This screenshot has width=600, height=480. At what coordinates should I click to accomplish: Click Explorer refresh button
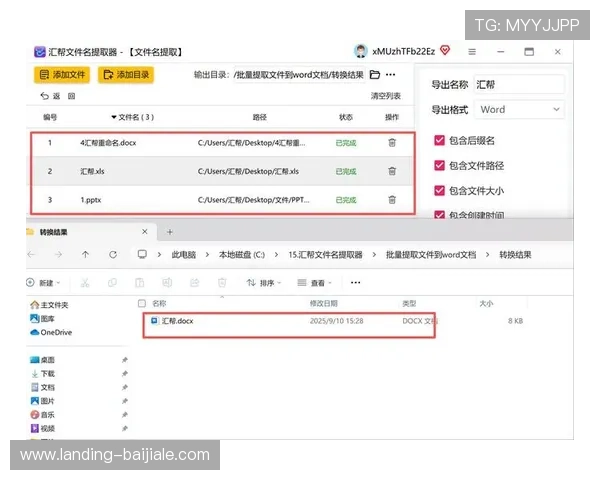(113, 255)
